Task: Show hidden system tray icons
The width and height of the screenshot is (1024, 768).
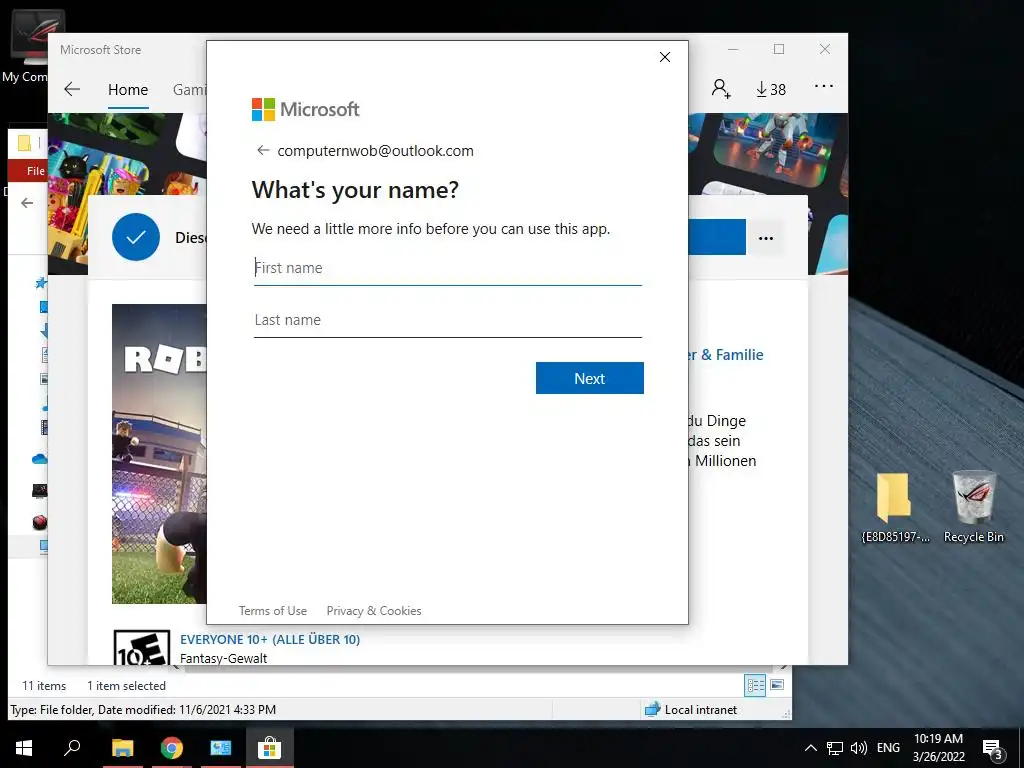Action: pos(810,748)
